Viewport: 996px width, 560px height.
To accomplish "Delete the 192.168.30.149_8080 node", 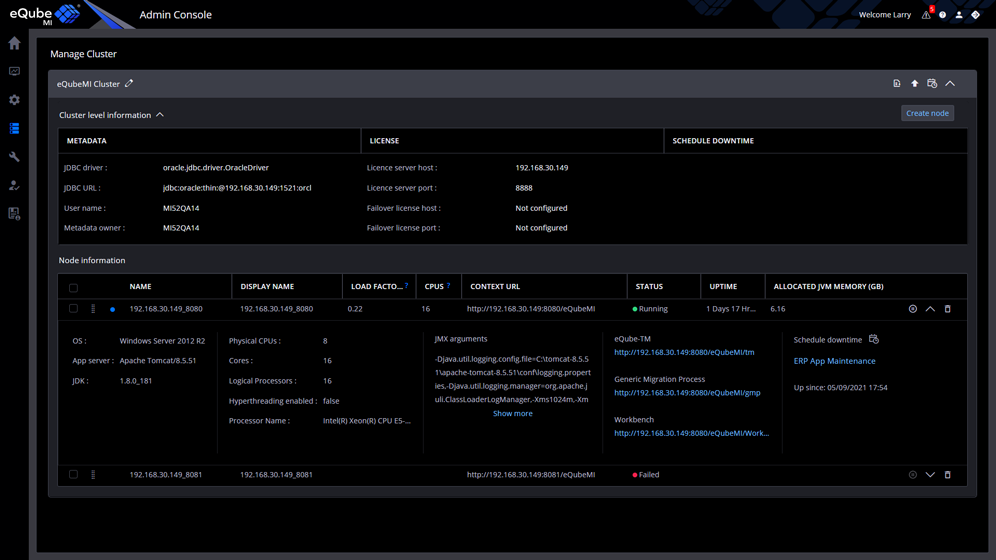I will click(x=948, y=309).
